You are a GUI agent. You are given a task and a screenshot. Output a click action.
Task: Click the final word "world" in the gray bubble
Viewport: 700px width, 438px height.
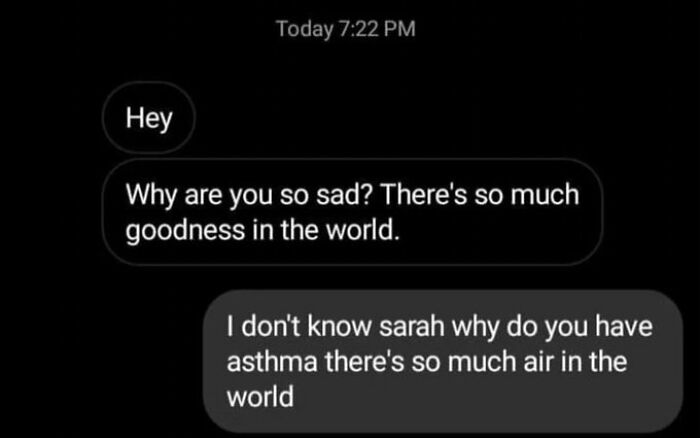pos(260,396)
